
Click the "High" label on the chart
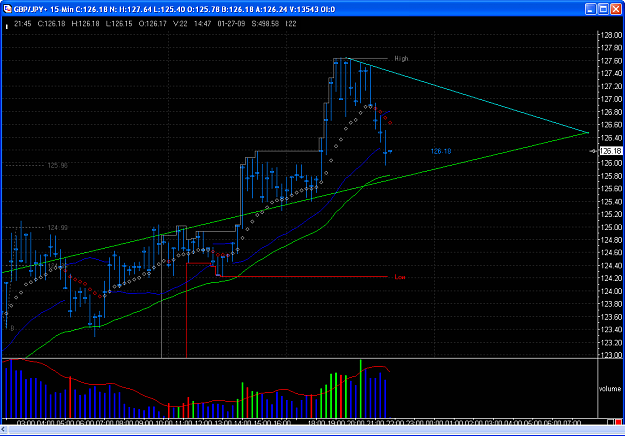(401, 59)
